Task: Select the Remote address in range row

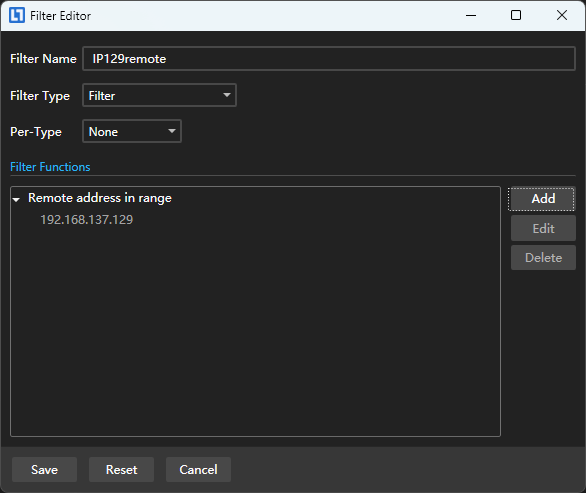Action: (100, 198)
